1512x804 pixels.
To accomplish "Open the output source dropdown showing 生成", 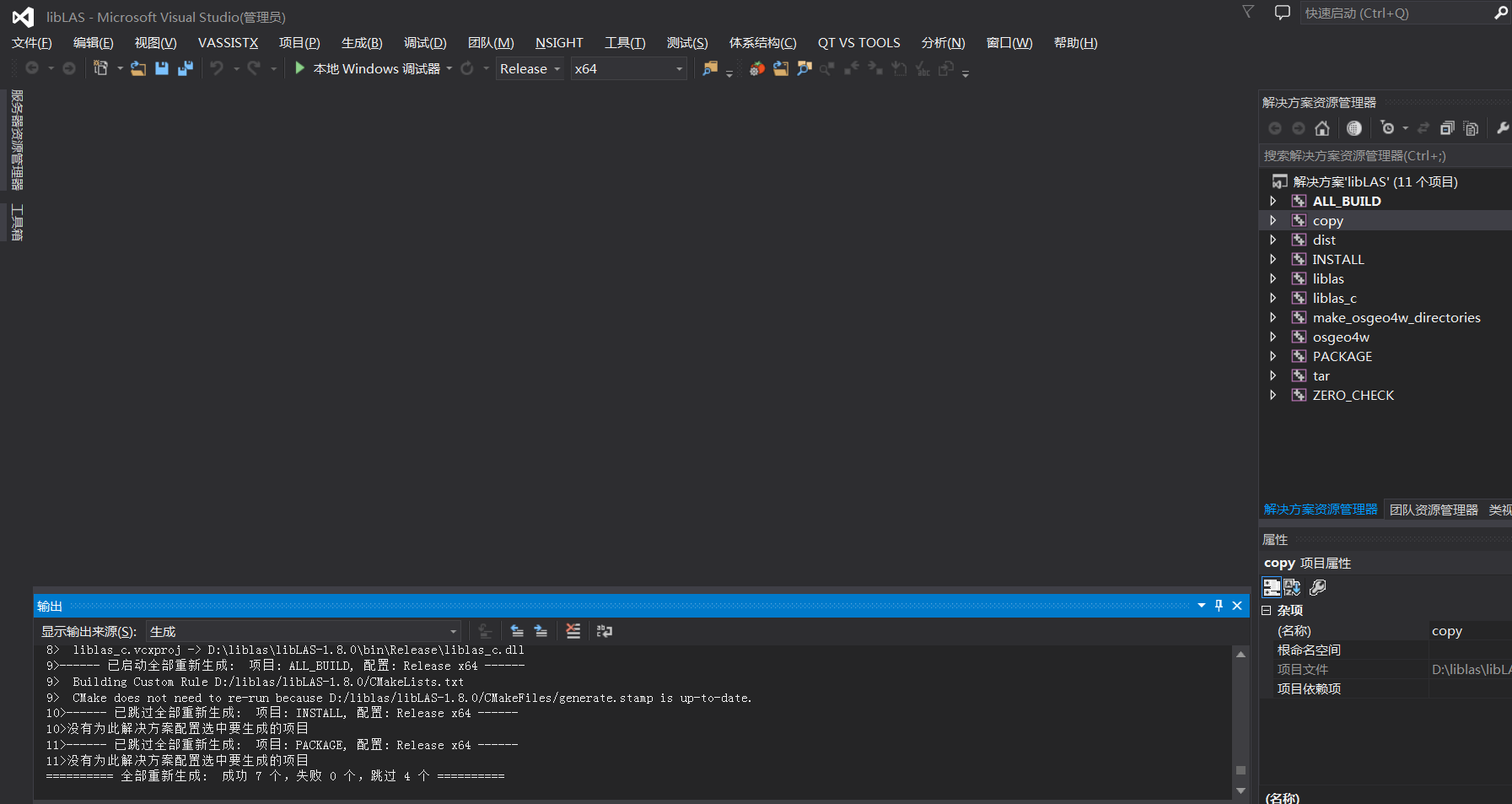I will point(304,631).
